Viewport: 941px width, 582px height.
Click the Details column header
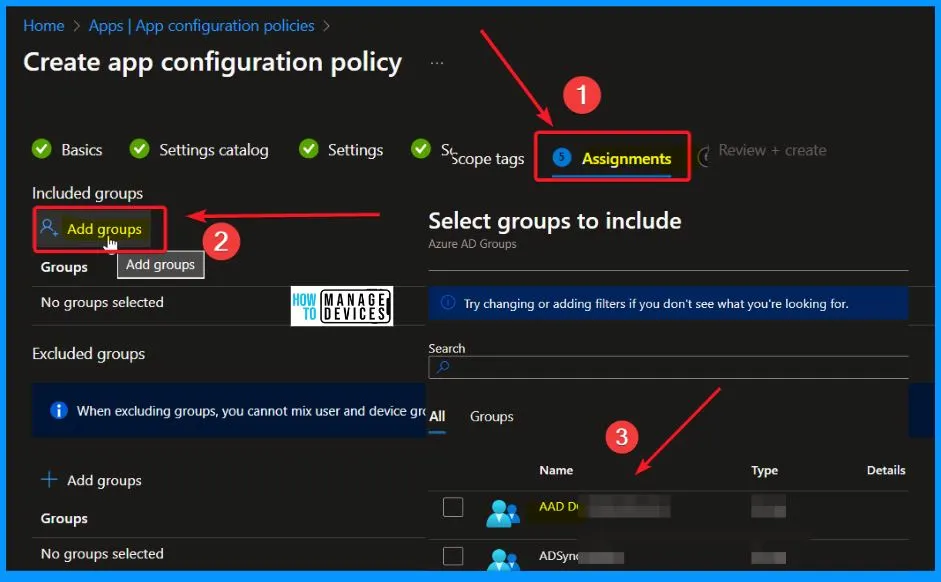tap(886, 470)
